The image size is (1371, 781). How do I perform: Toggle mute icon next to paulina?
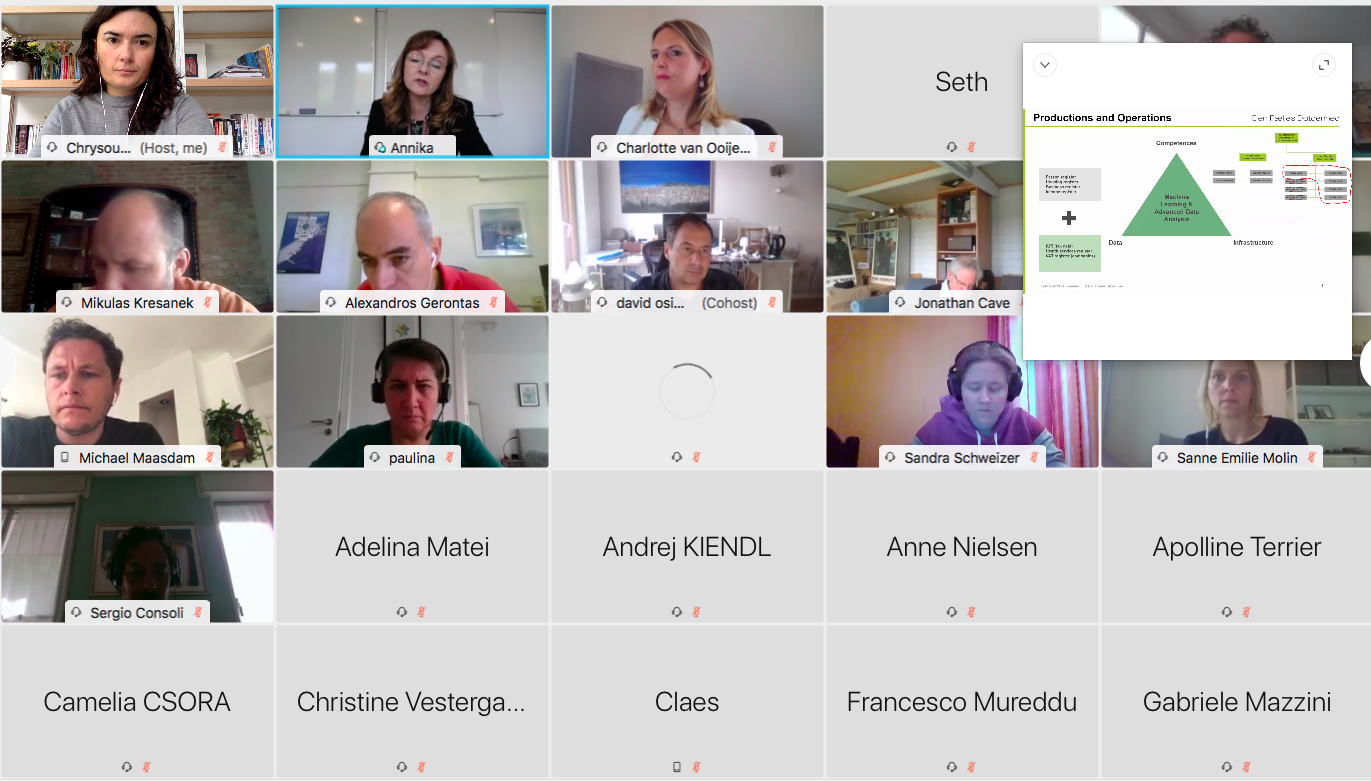449,457
